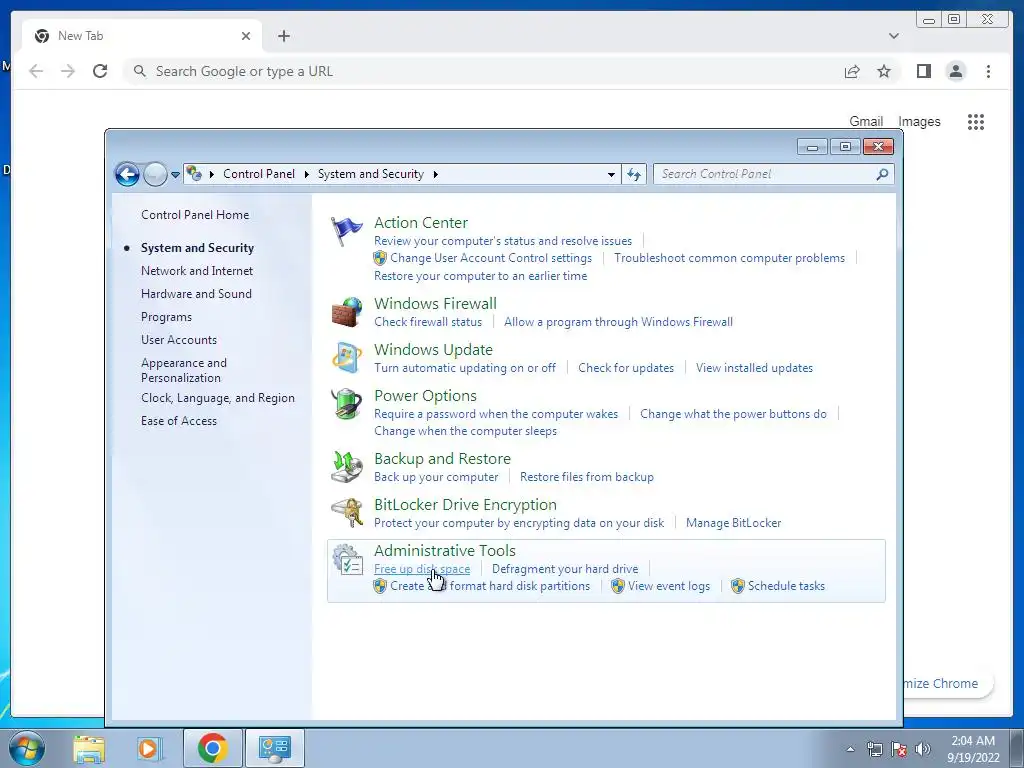The image size is (1024, 768).
Task: Click Change User Account Control settings
Action: tap(490, 258)
